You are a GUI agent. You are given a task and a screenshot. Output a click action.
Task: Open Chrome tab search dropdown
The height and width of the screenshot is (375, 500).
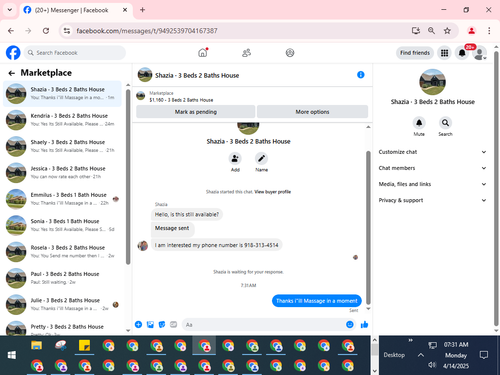coord(10,10)
